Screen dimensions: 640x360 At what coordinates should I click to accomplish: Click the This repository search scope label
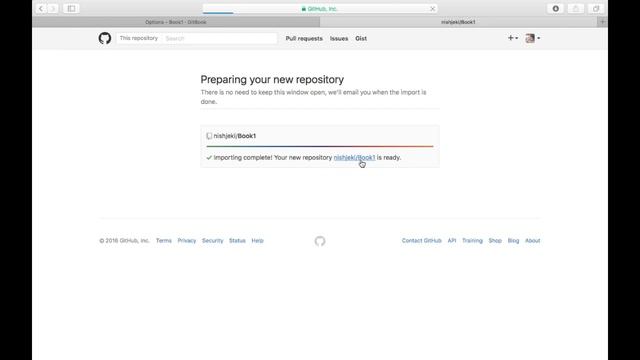click(139, 38)
